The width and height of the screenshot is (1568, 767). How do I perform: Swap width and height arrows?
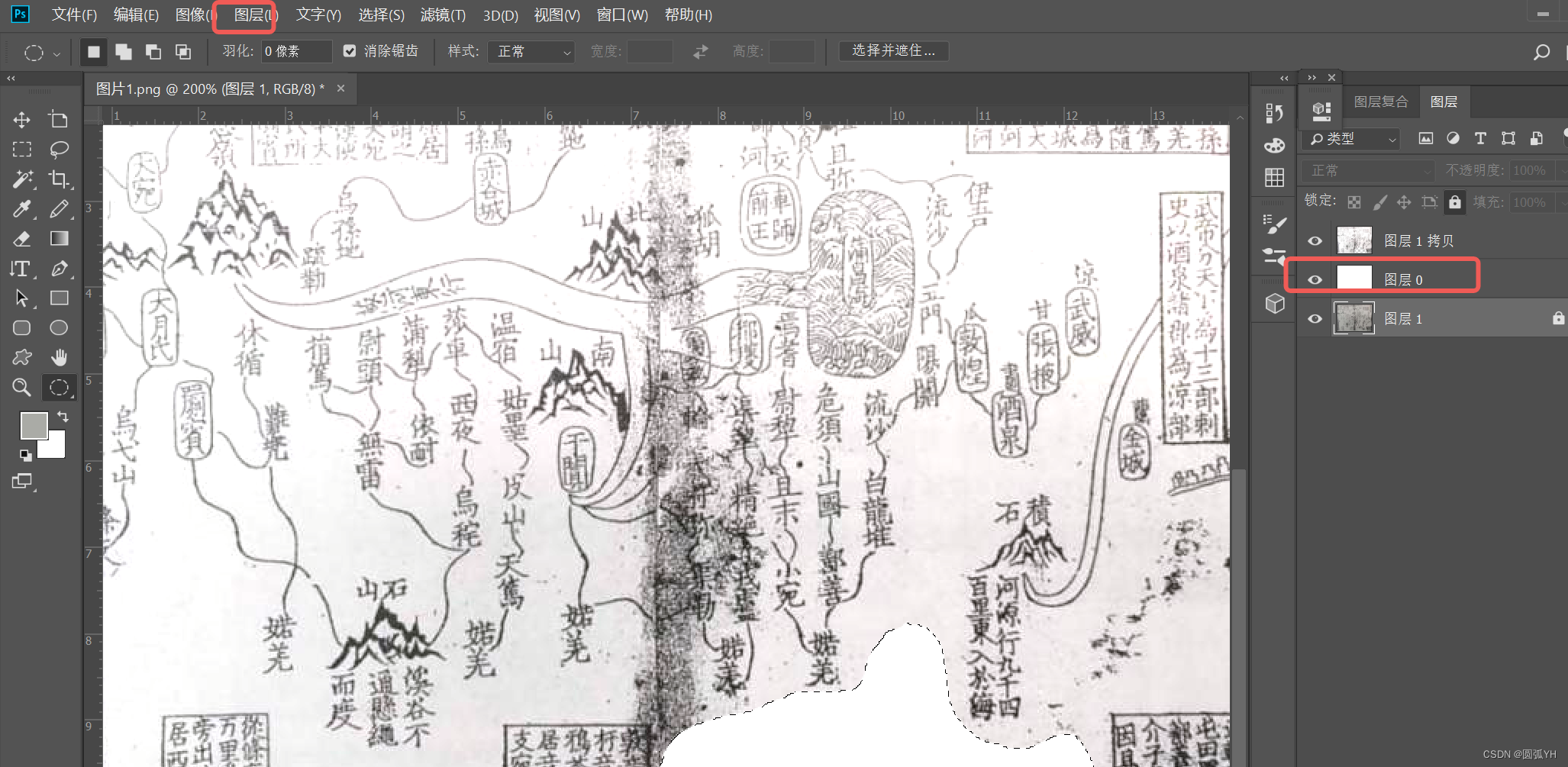[700, 52]
